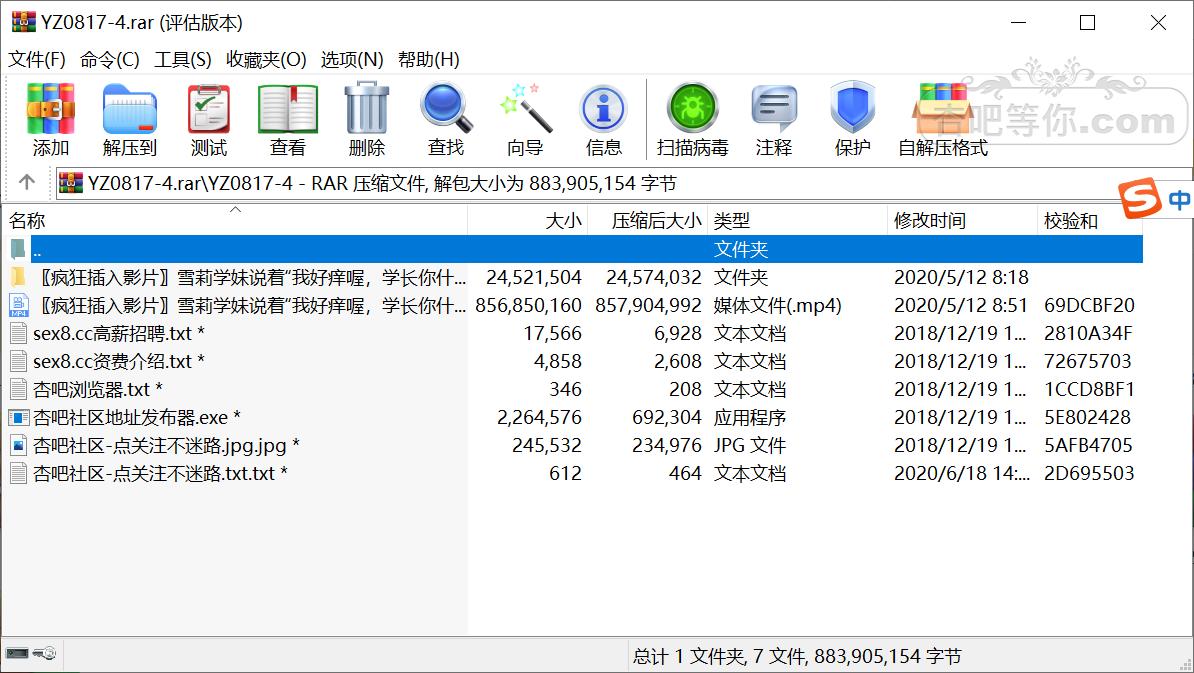
Task: Launch the 向导 (Wizard) wand icon
Action: tap(525, 108)
